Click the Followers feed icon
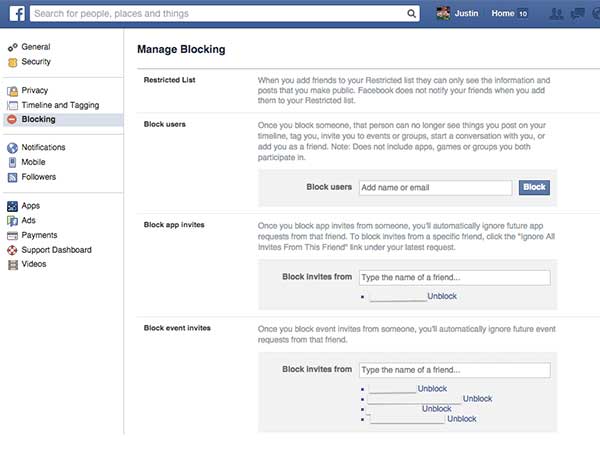 click(12, 177)
